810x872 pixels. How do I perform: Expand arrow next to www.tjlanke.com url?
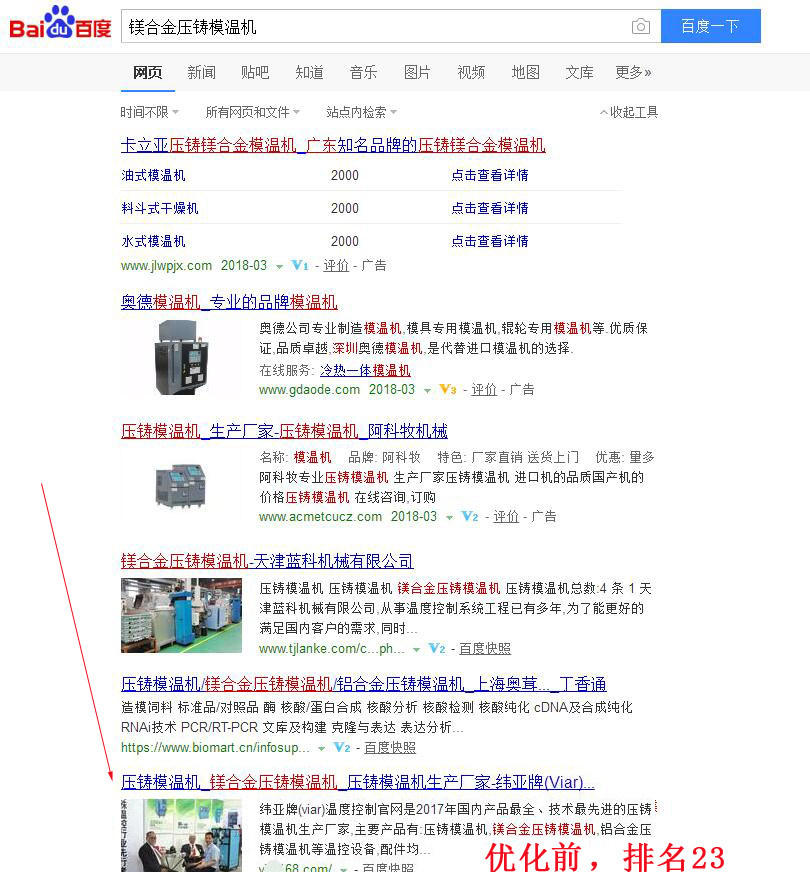(416, 650)
